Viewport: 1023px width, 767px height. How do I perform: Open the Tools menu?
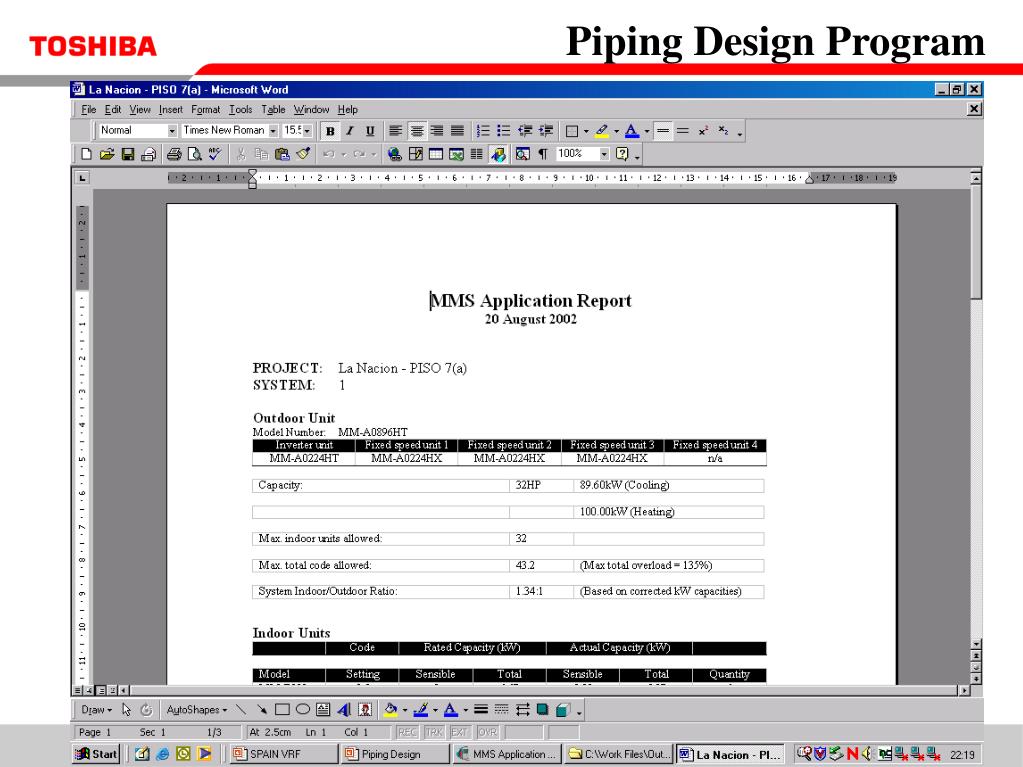tap(241, 110)
